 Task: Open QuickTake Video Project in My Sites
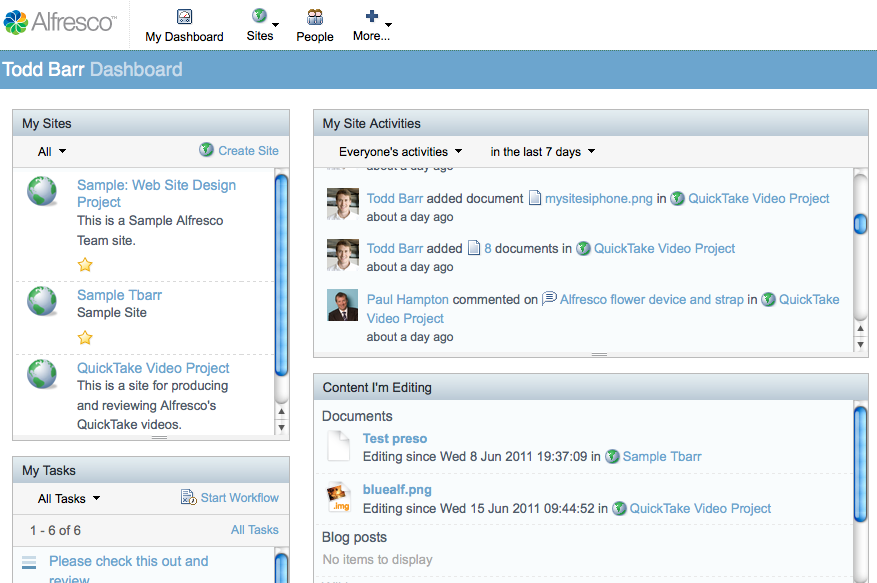click(x=153, y=368)
